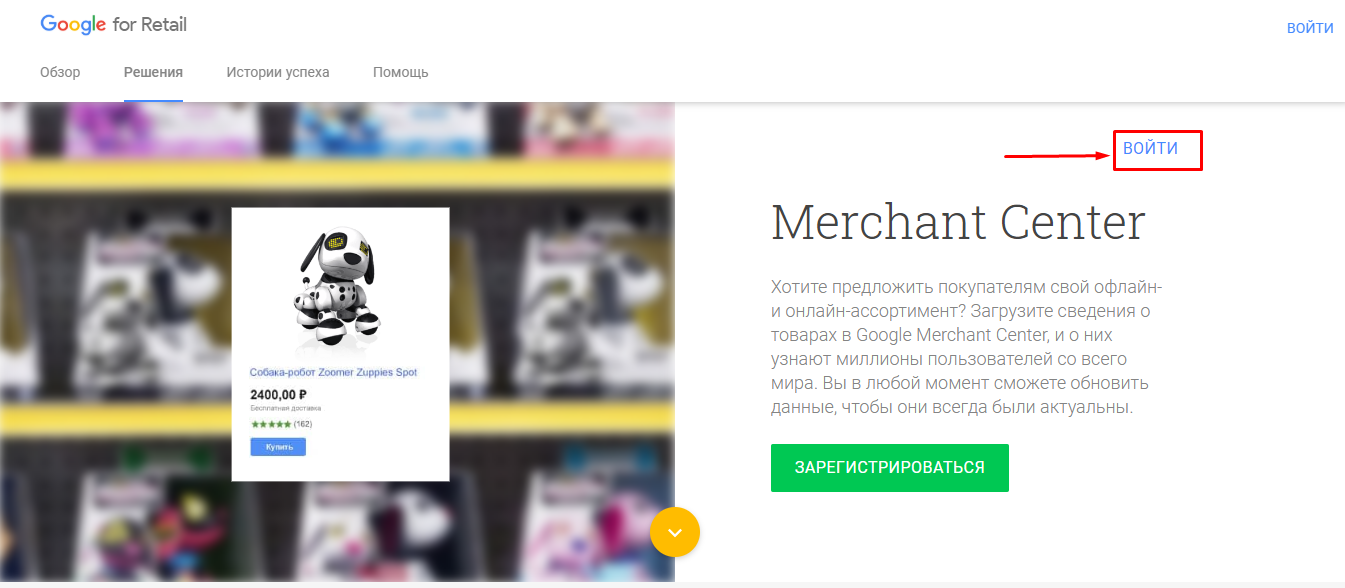Click the 2400,00 ₽ price

coord(278,394)
